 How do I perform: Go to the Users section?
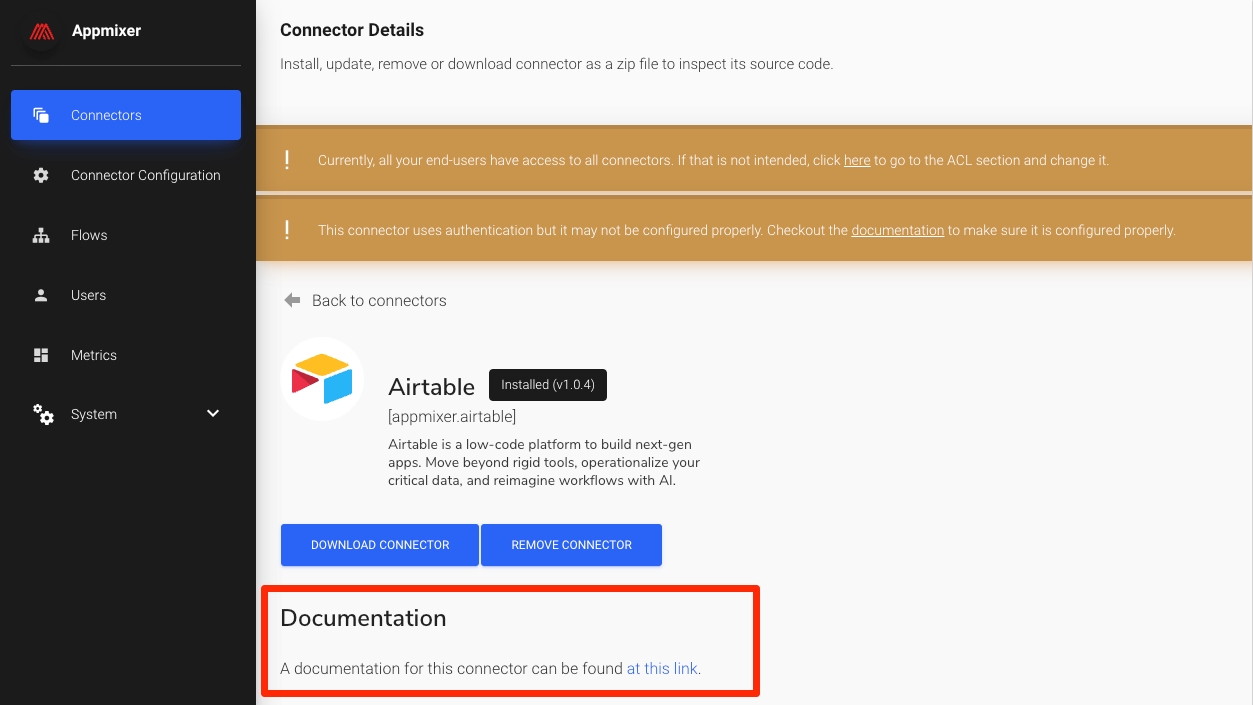tap(88, 295)
